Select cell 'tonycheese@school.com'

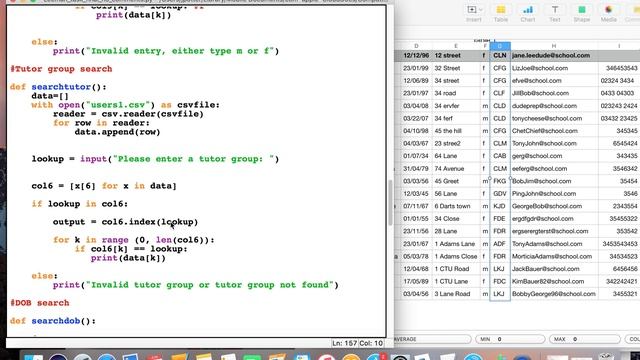[x=547, y=118]
